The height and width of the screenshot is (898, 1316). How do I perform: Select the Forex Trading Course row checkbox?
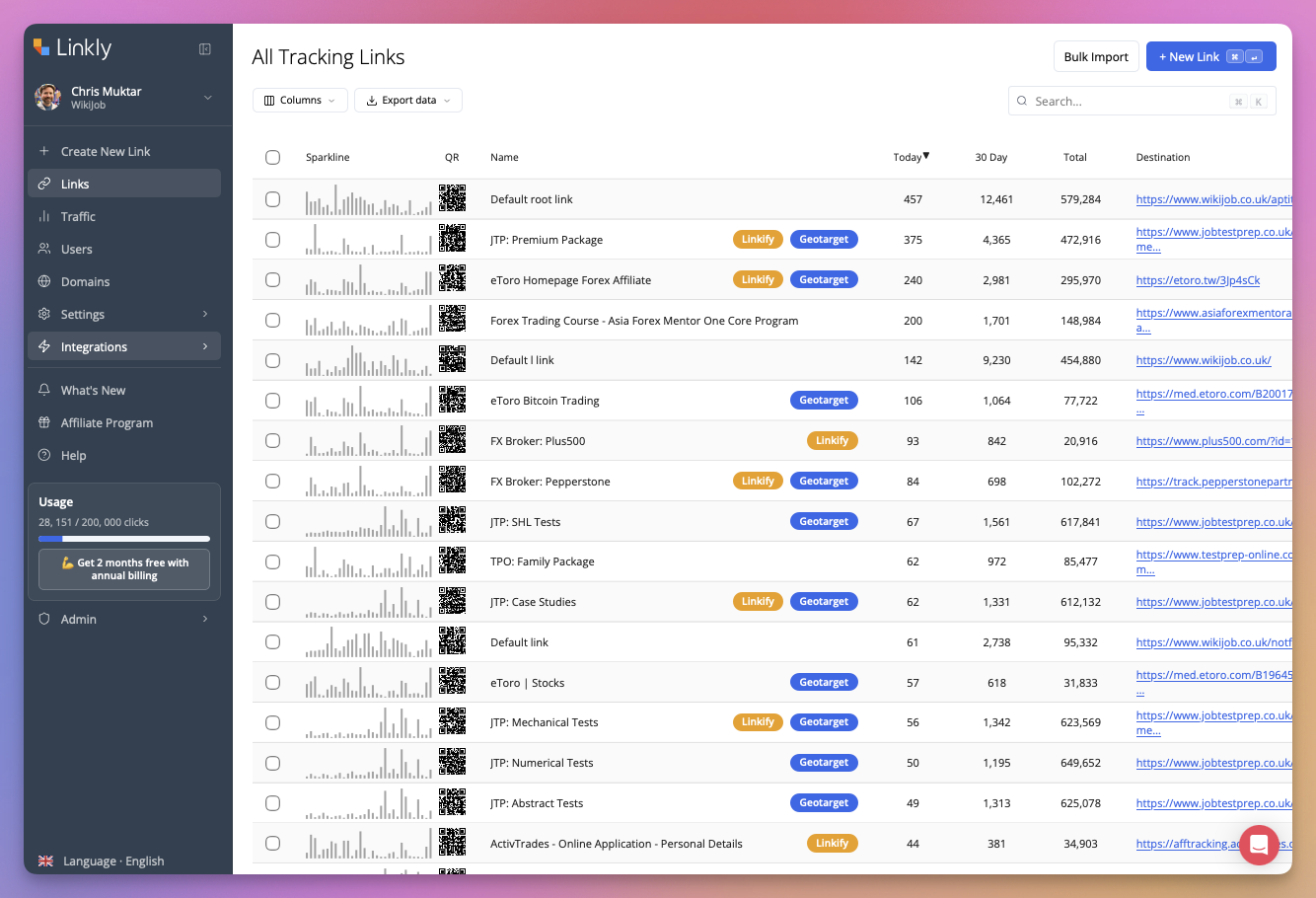pos(273,321)
